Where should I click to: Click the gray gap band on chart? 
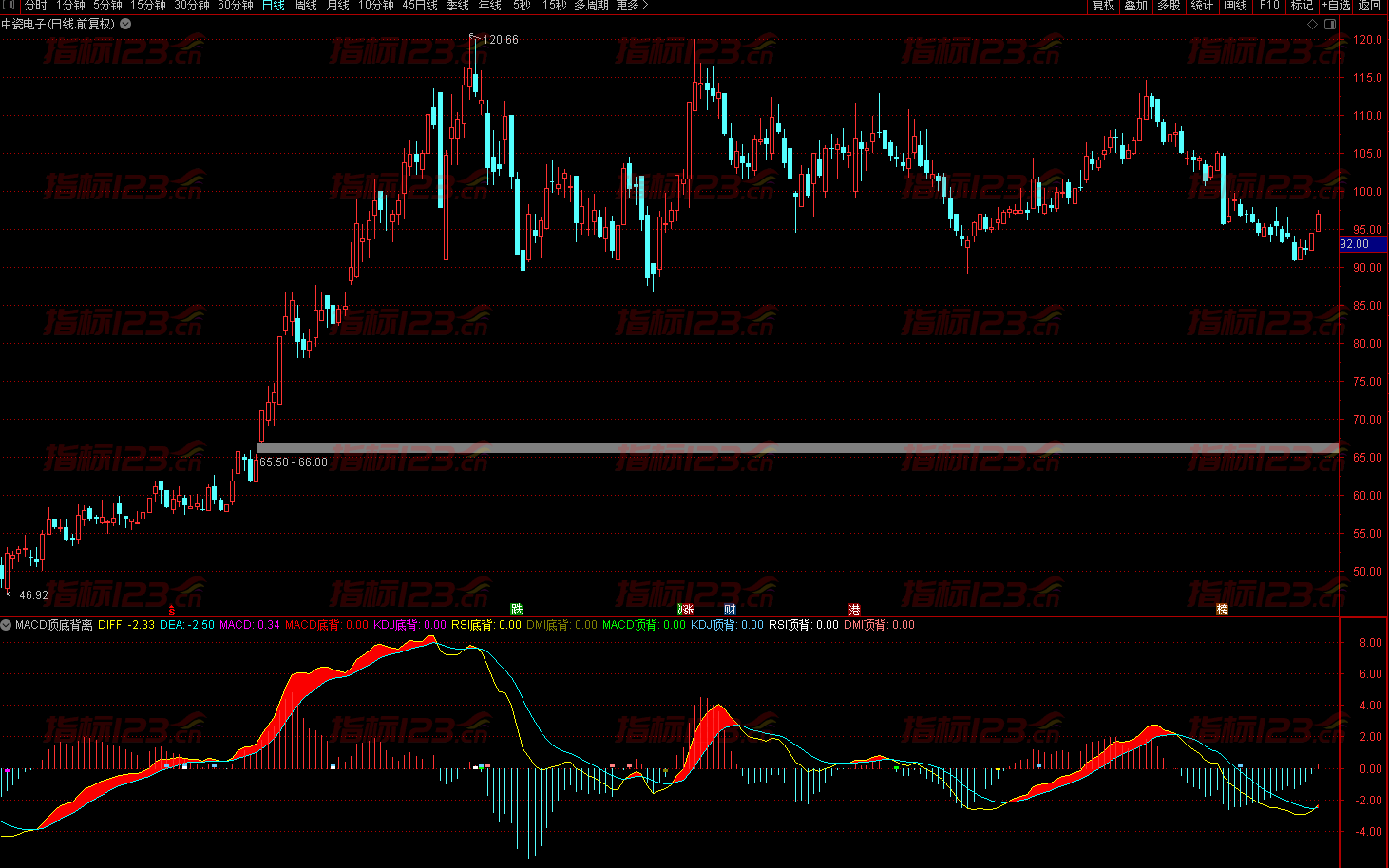point(798,447)
